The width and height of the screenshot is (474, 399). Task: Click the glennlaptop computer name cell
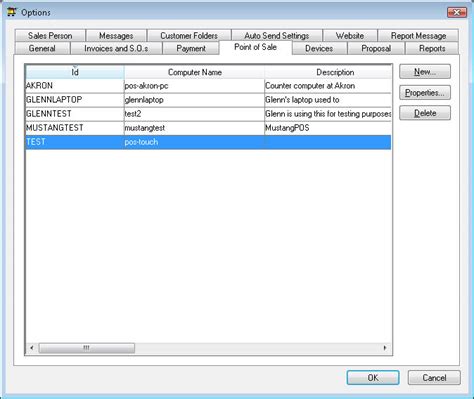(194, 100)
